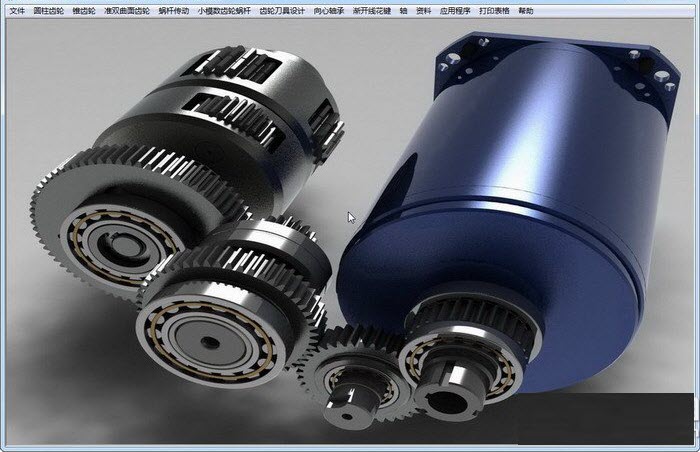This screenshot has height=452, width=700.
Task: Open the 齿轮刀具设计 menu
Action: click(280, 10)
